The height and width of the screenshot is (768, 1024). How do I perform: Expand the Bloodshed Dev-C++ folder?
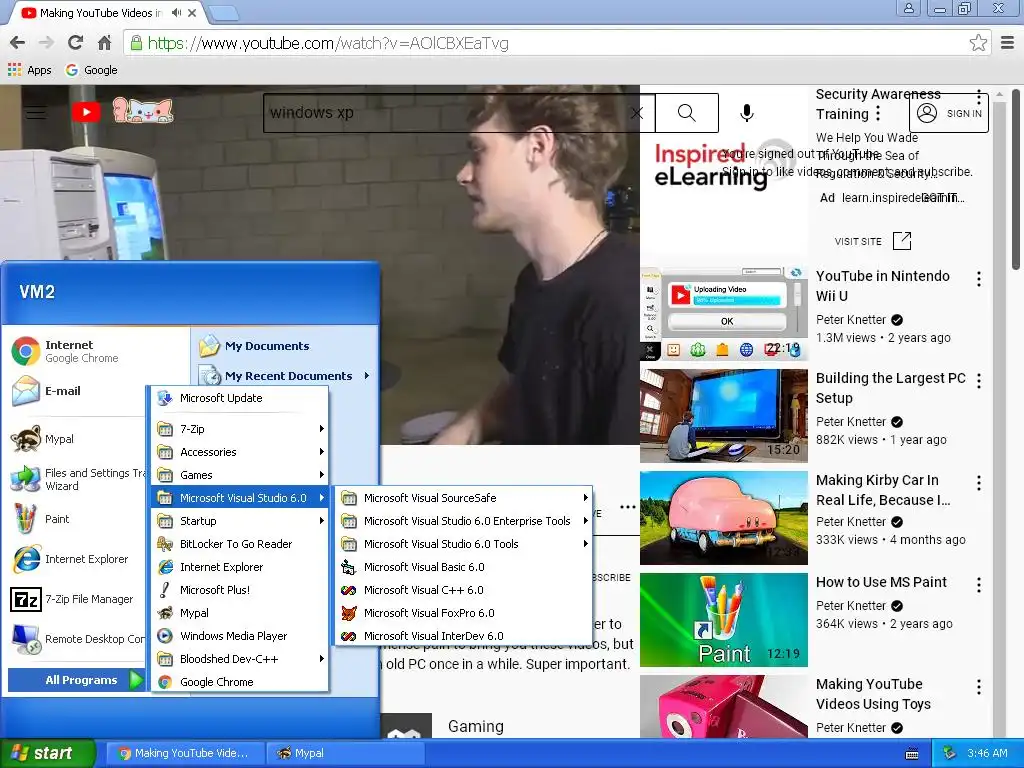(240, 659)
